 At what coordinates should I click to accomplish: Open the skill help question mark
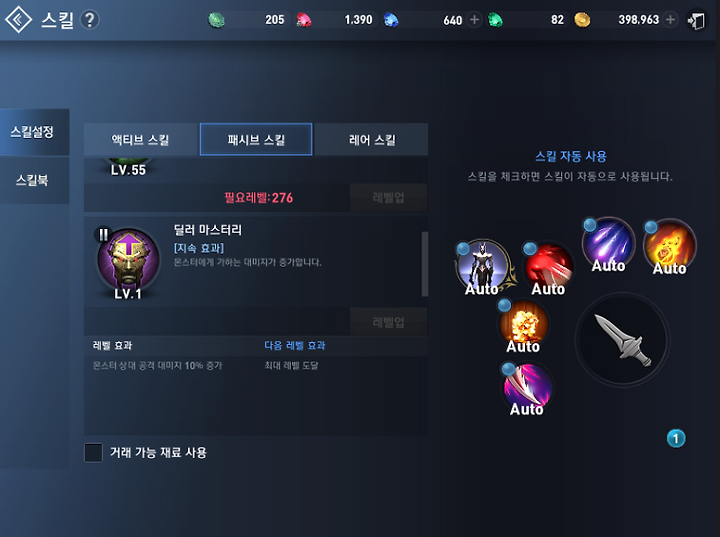coord(90,20)
